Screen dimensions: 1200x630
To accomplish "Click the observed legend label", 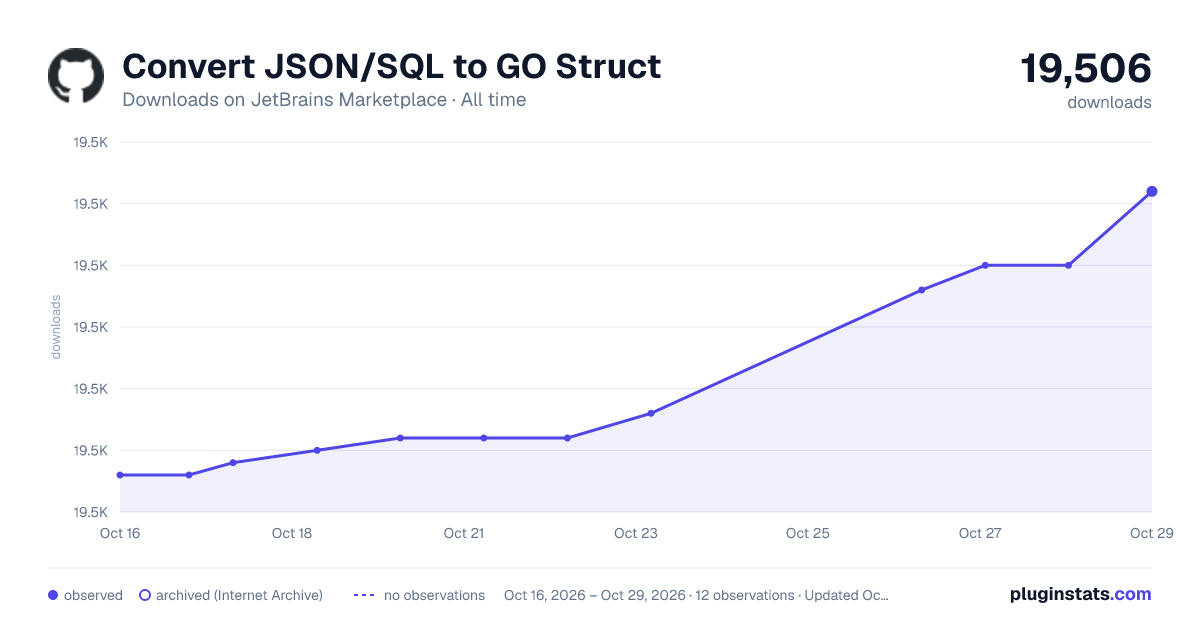I will (93, 595).
